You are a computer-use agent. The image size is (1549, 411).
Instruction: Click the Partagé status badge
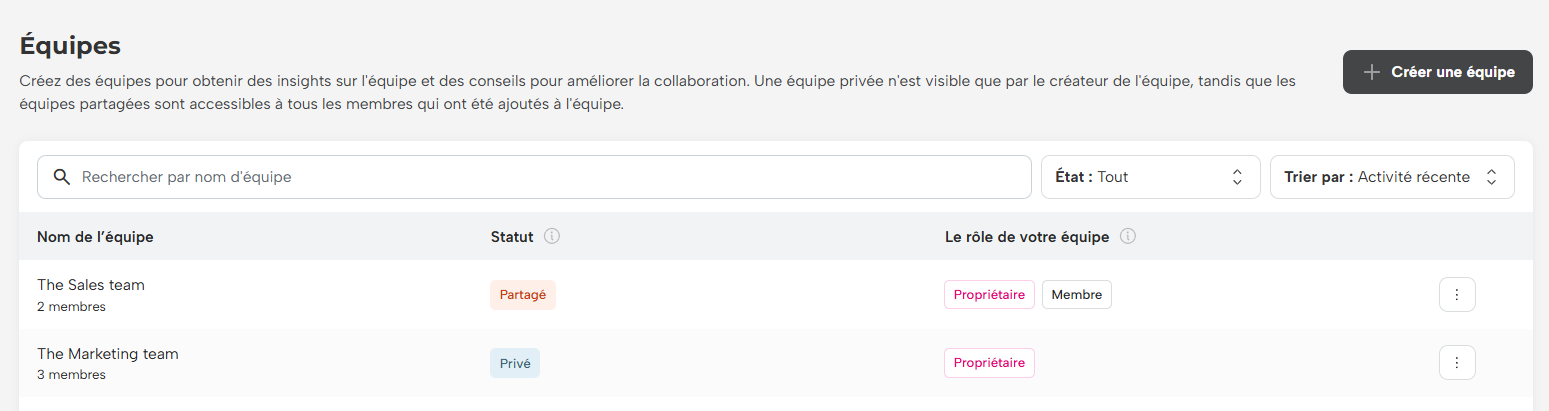point(522,295)
